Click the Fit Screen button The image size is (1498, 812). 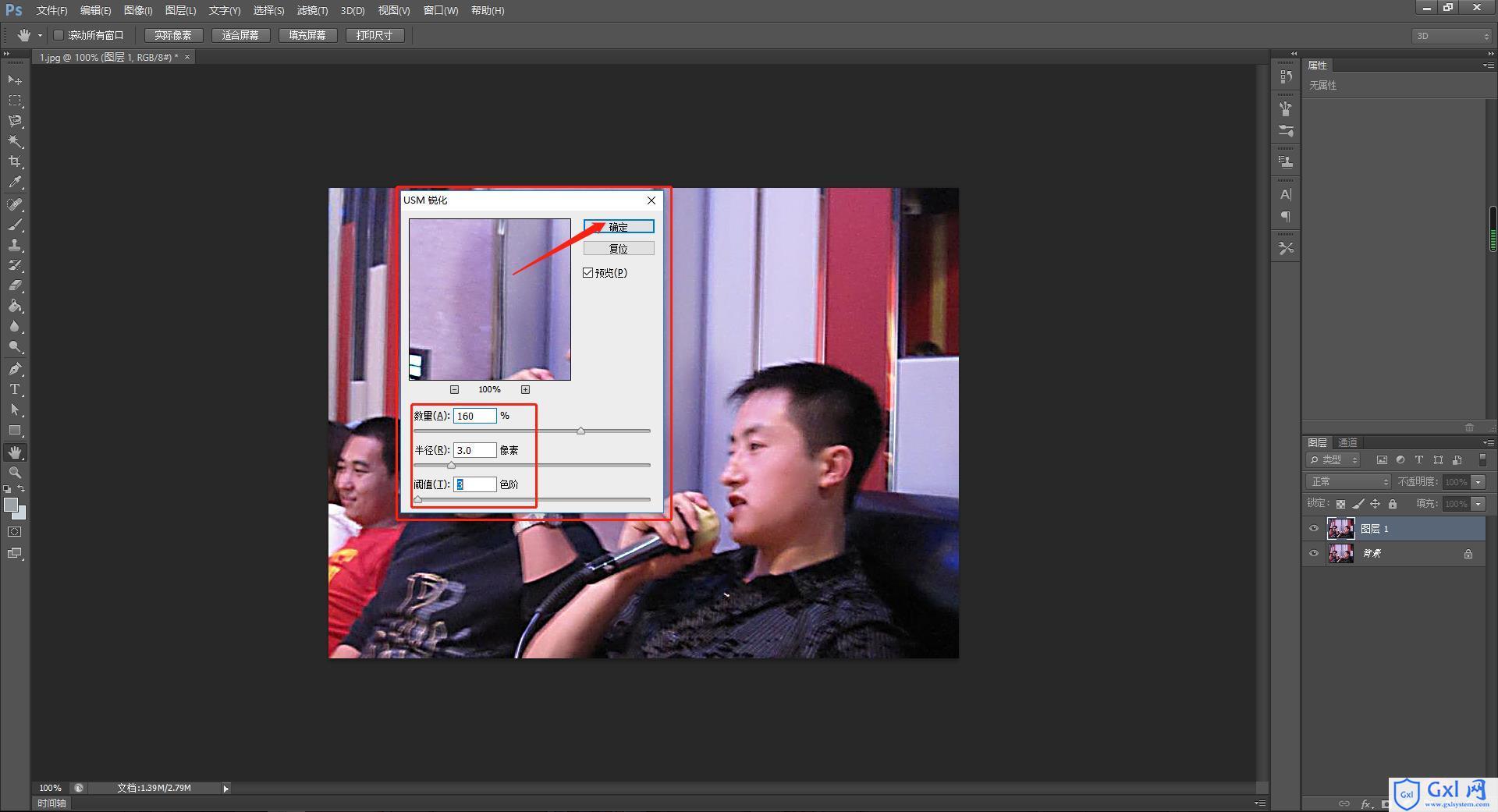[240, 35]
